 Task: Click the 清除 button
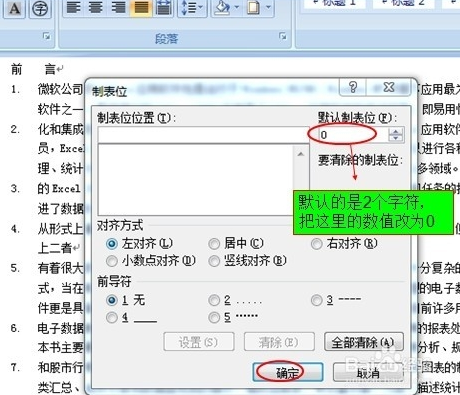279,342
